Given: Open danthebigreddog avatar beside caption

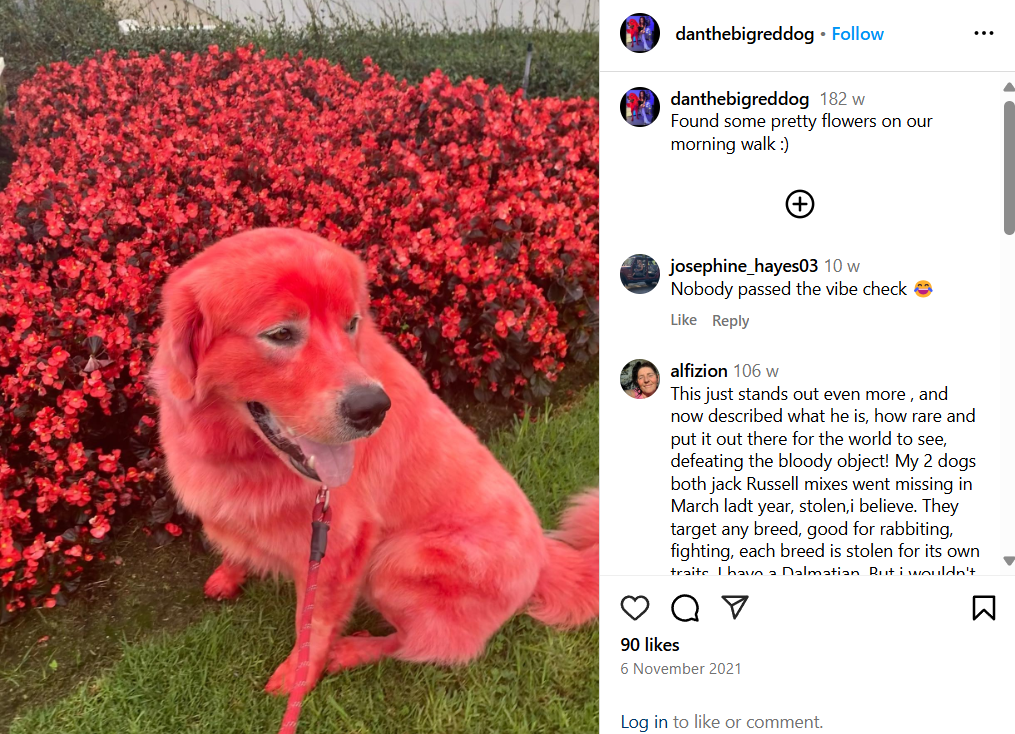Looking at the screenshot, I should tap(640, 107).
